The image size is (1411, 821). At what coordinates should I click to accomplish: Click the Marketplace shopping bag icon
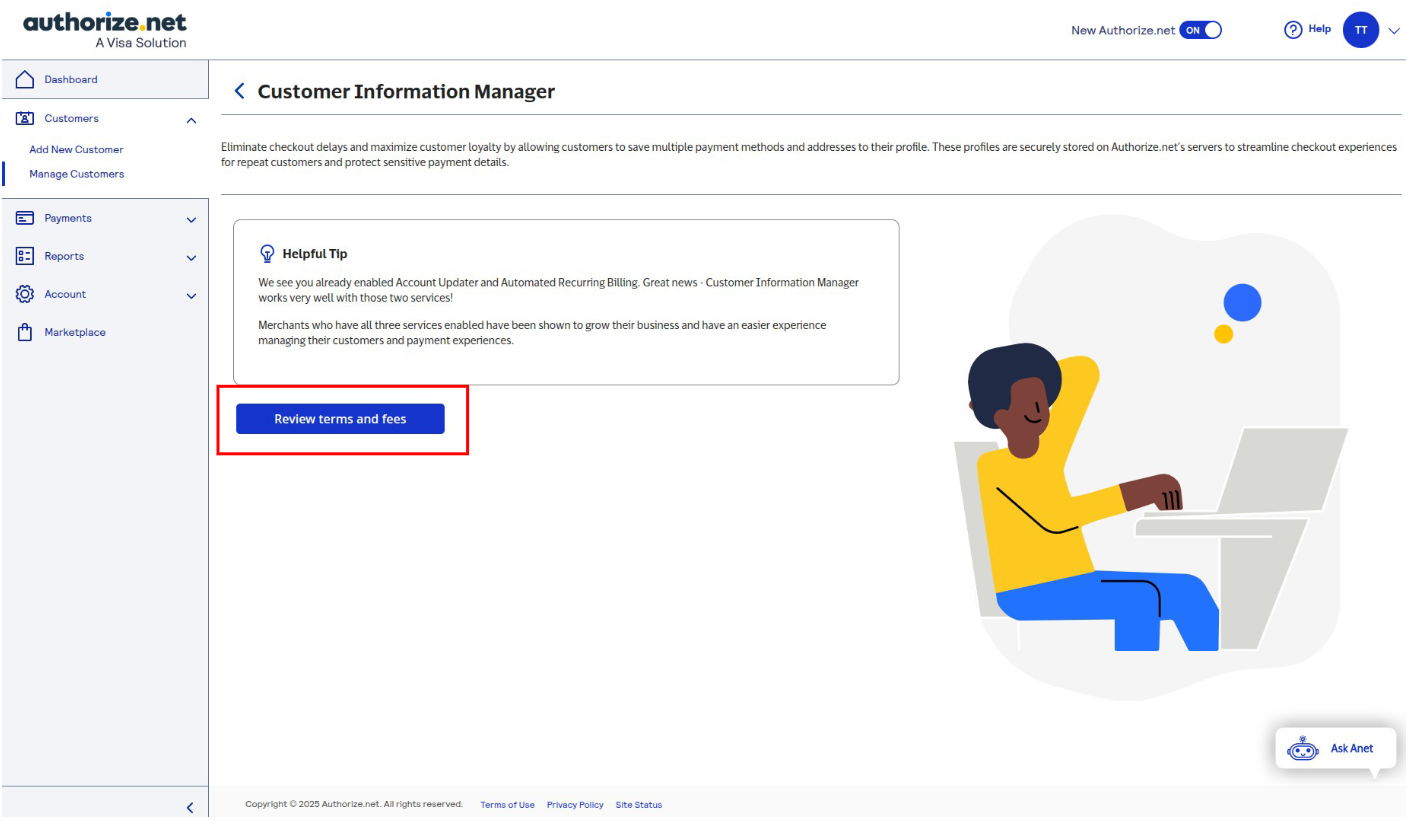26,332
